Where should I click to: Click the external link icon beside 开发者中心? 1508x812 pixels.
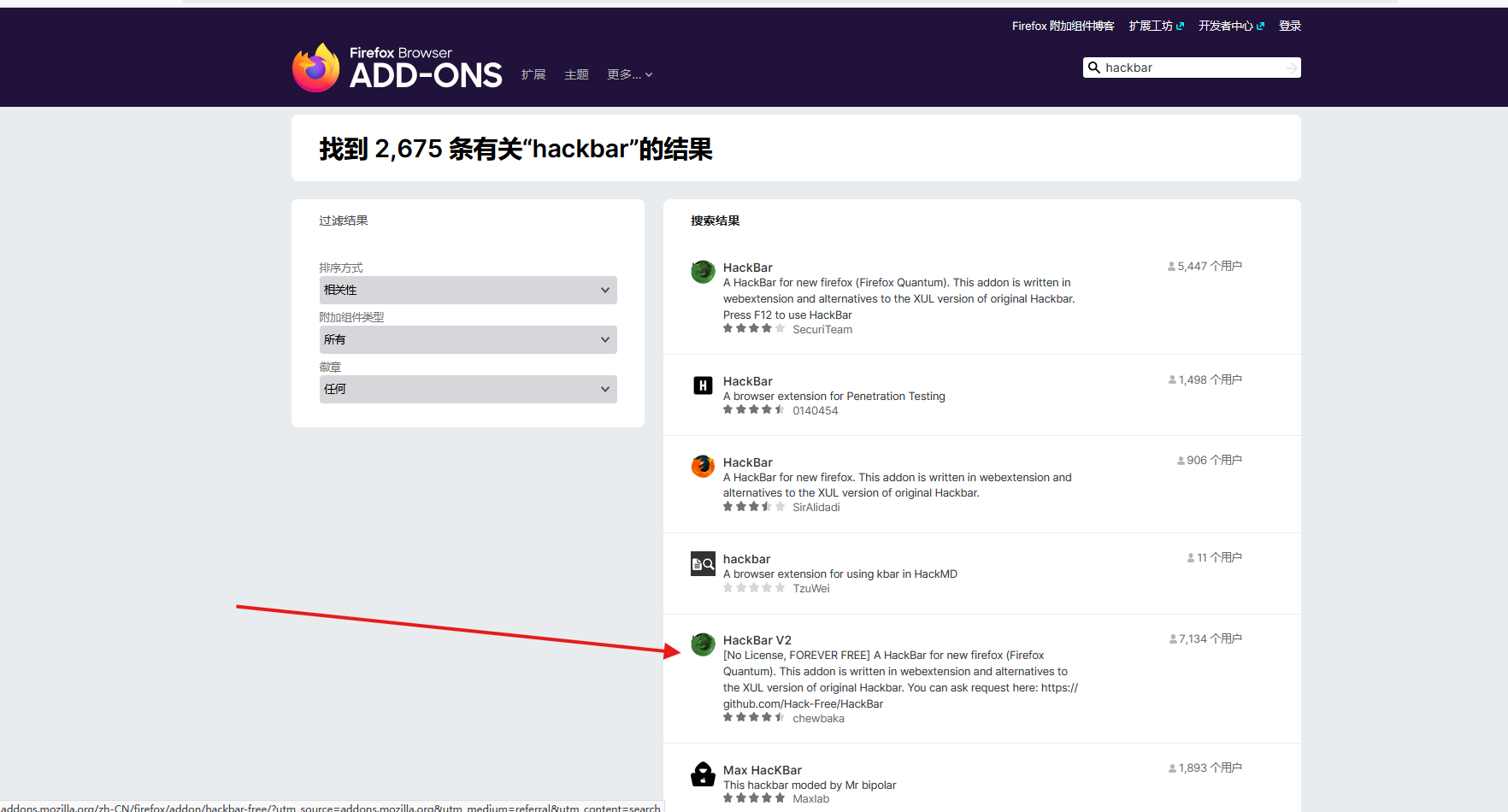coord(1260,26)
